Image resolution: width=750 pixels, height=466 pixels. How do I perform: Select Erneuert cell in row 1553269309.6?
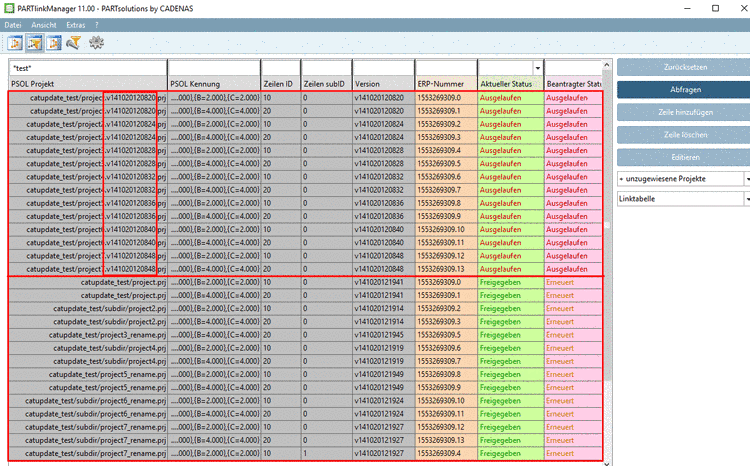pos(573,348)
